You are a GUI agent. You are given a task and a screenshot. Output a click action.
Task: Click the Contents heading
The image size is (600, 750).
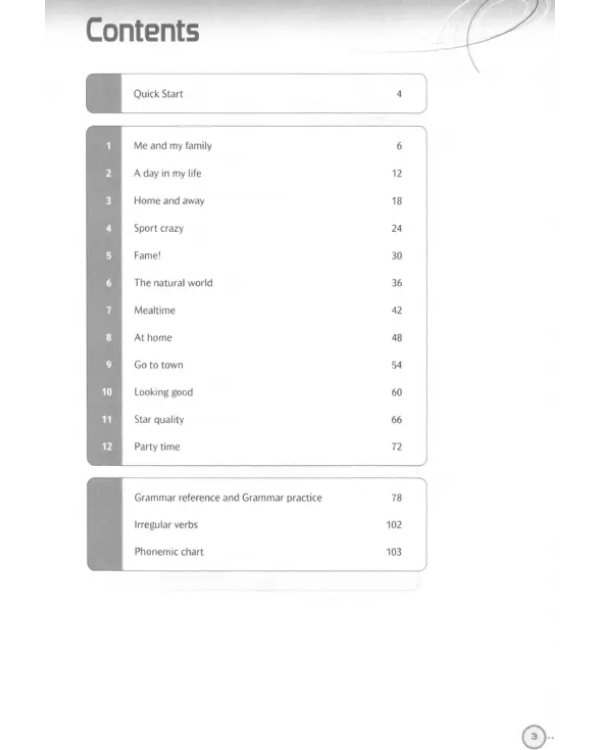[x=142, y=31]
